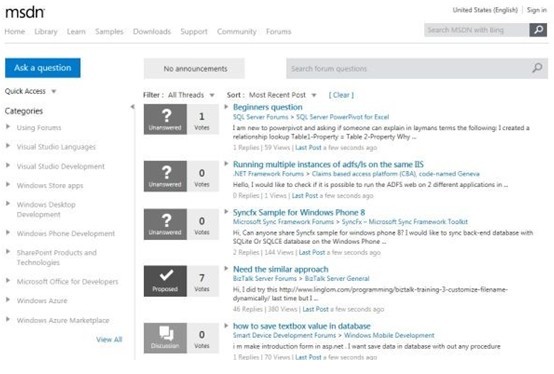This screenshot has height=374, width=554.
Task: Expand the Windows Phone Development category
Action: [x=8, y=232]
